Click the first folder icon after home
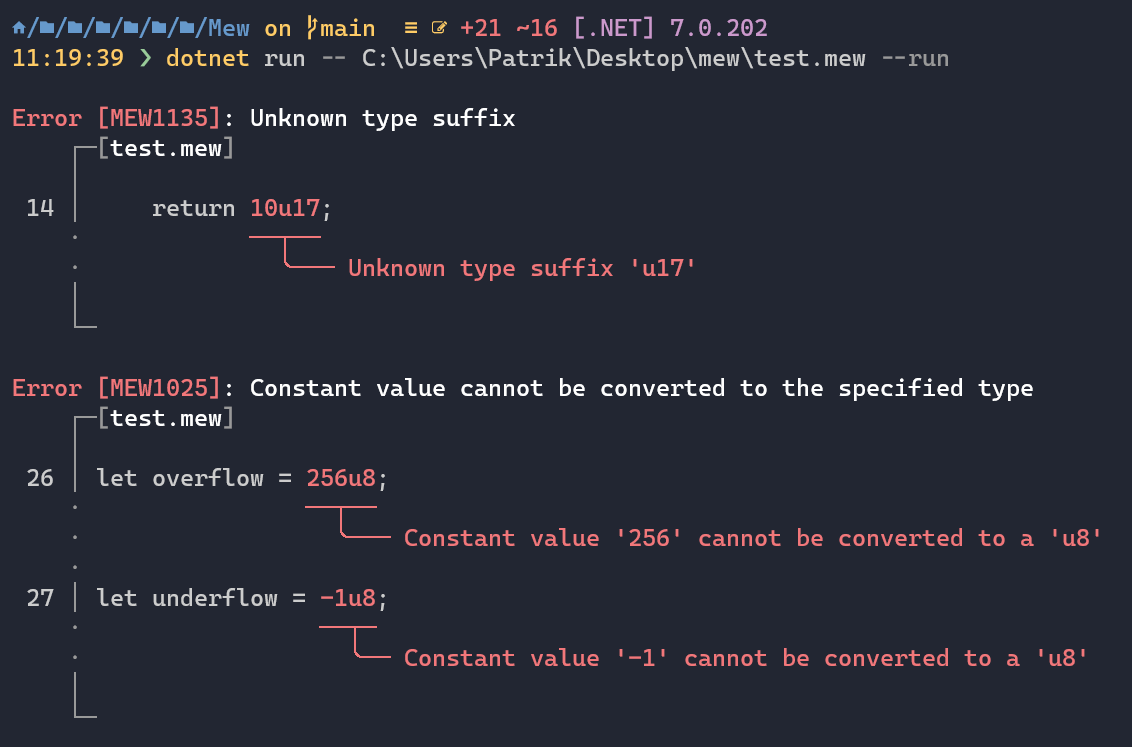This screenshot has height=747, width=1132. tap(47, 29)
